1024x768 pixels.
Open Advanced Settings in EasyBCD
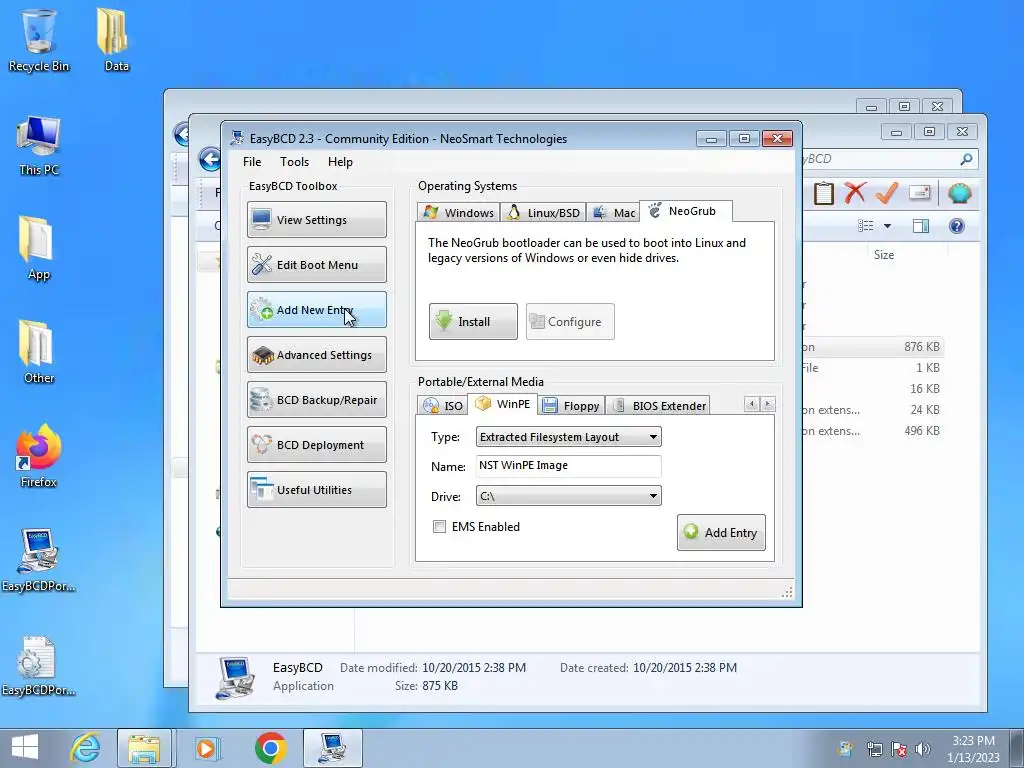click(x=317, y=355)
